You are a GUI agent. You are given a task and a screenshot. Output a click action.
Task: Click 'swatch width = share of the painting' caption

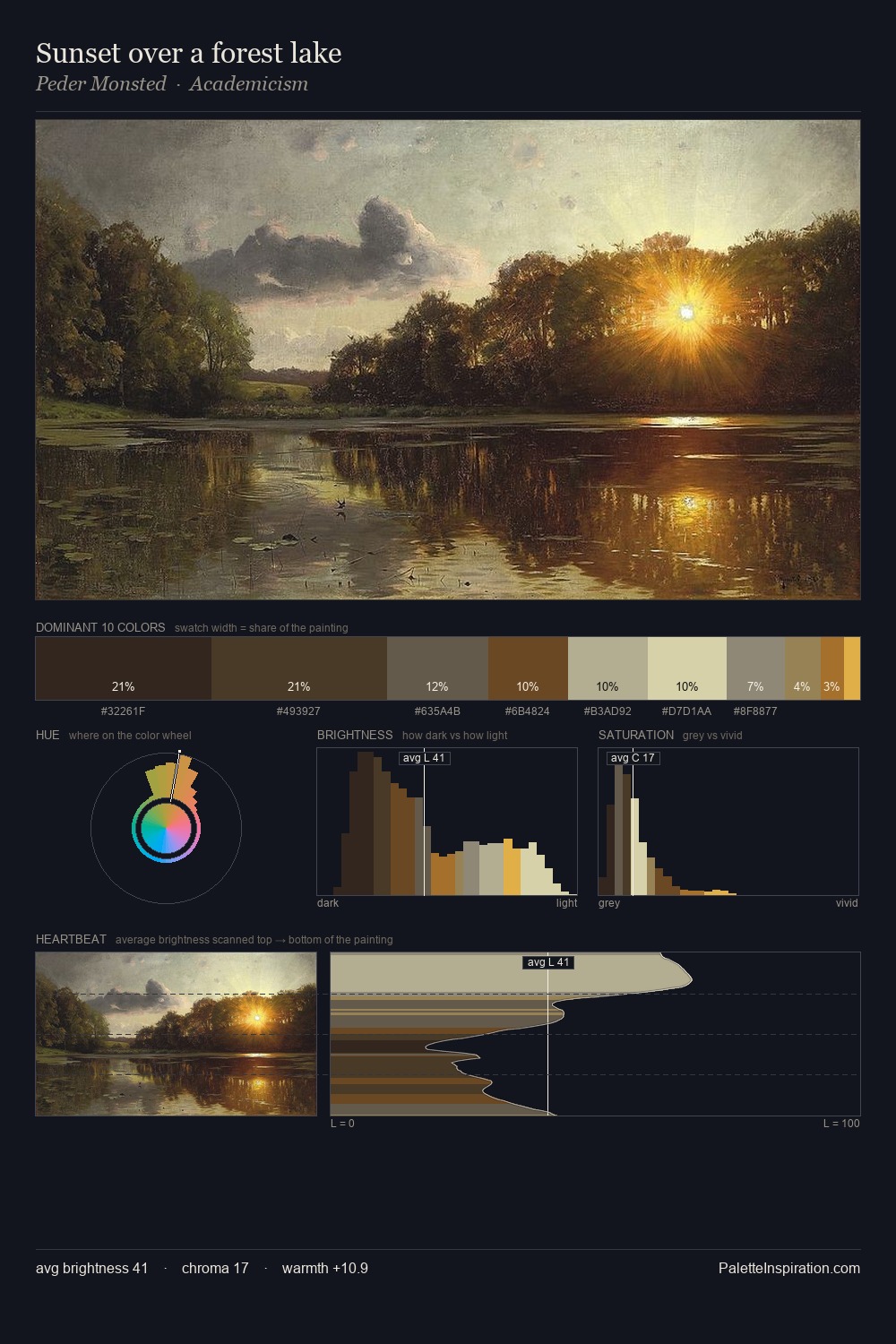pos(262,627)
